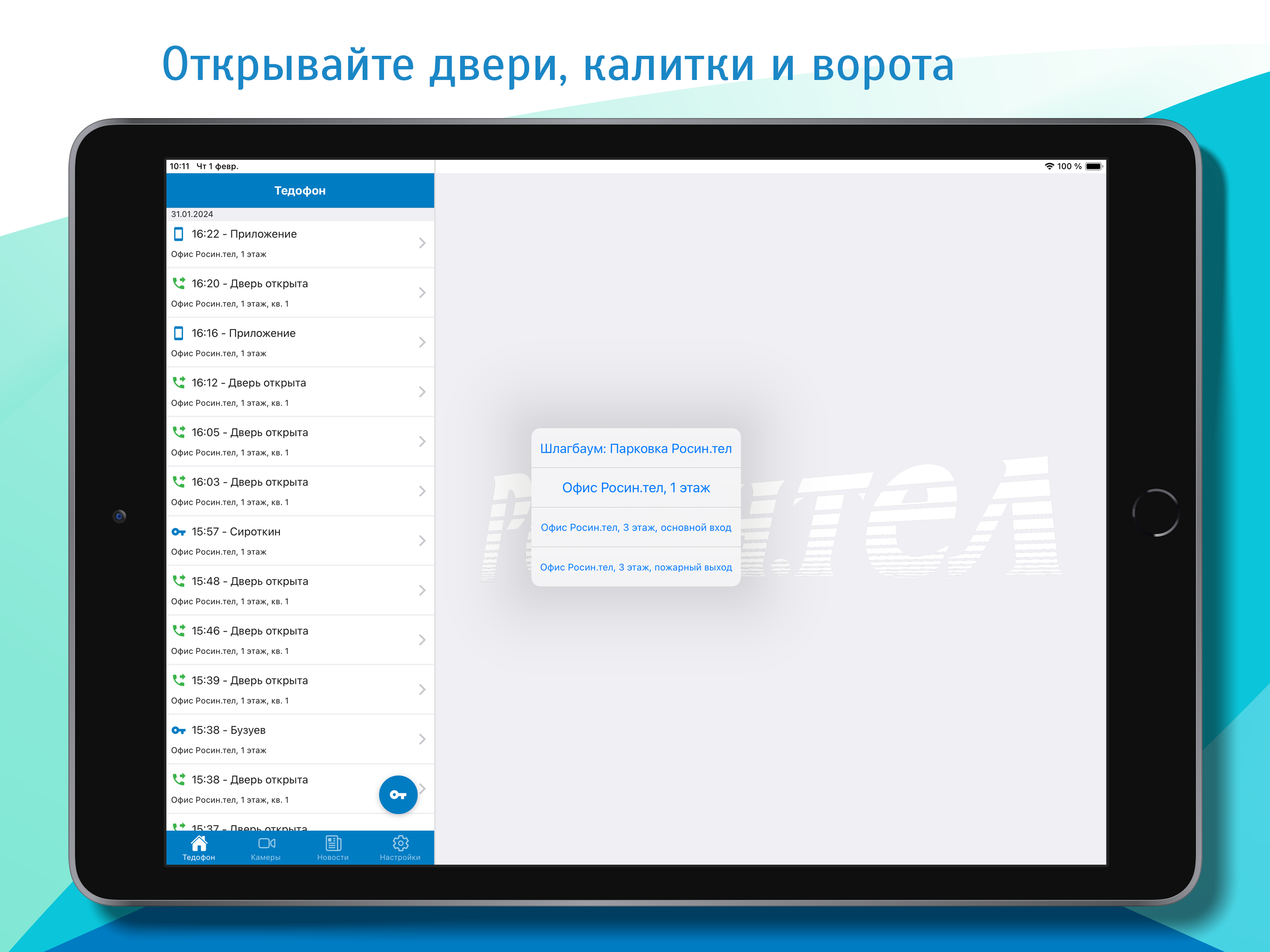Open 16:20 - Дверь открыта event title
This screenshot has height=952, width=1270.
(250, 284)
